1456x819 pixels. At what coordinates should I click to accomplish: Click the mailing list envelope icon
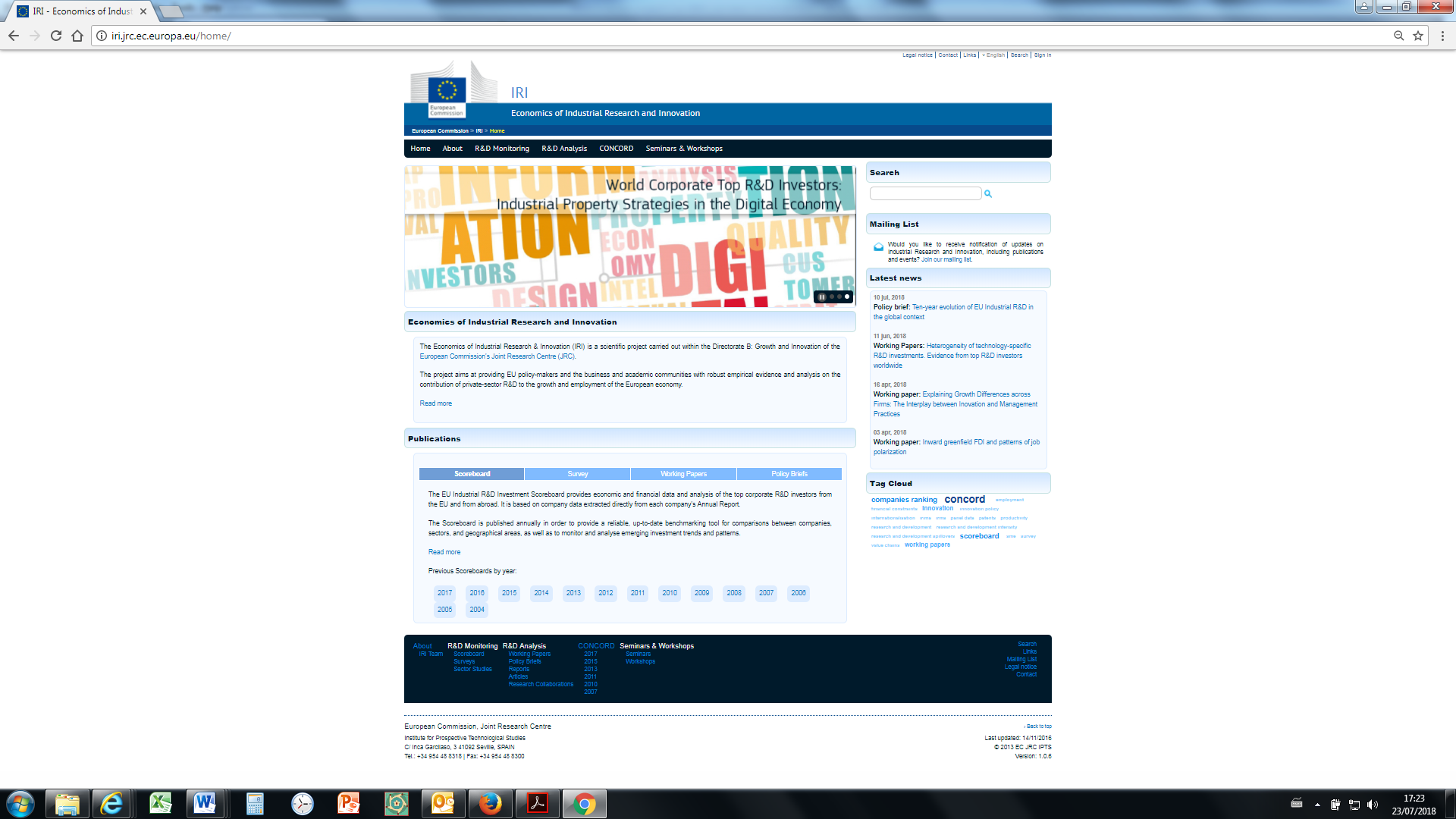[878, 247]
